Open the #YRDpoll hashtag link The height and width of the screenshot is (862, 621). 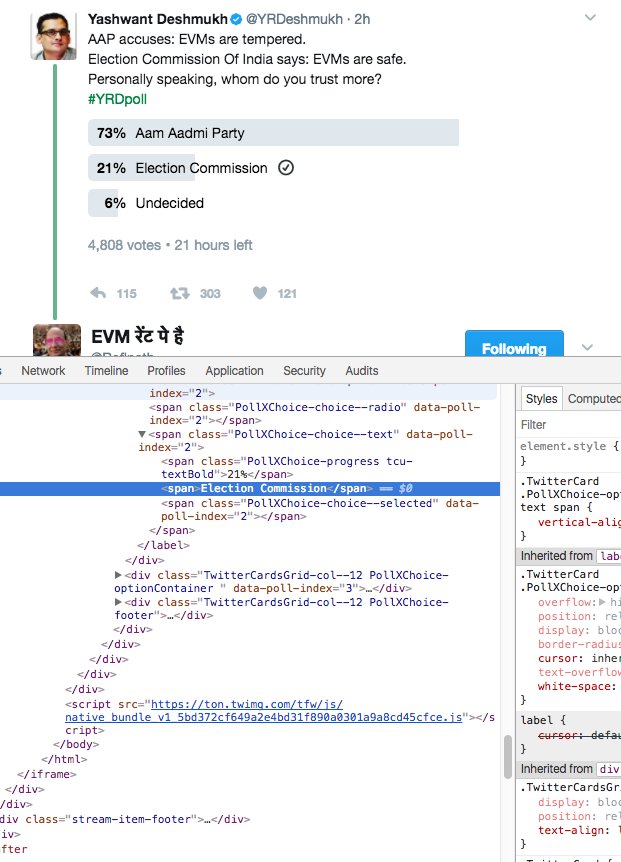coord(117,100)
